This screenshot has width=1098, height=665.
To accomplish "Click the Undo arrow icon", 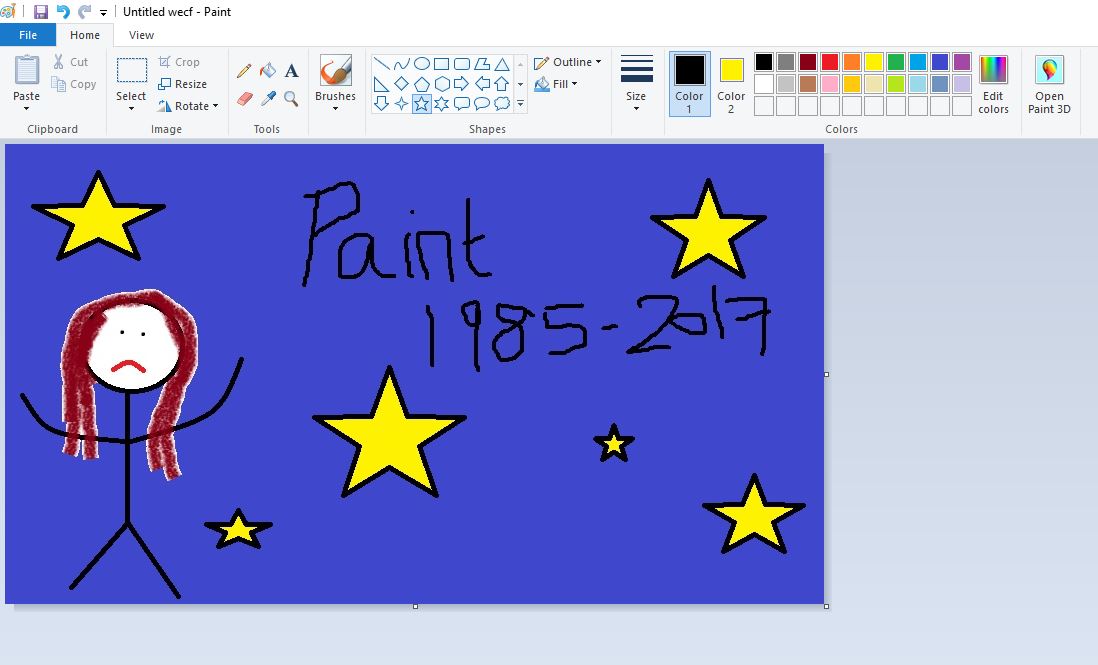I will 63,12.
